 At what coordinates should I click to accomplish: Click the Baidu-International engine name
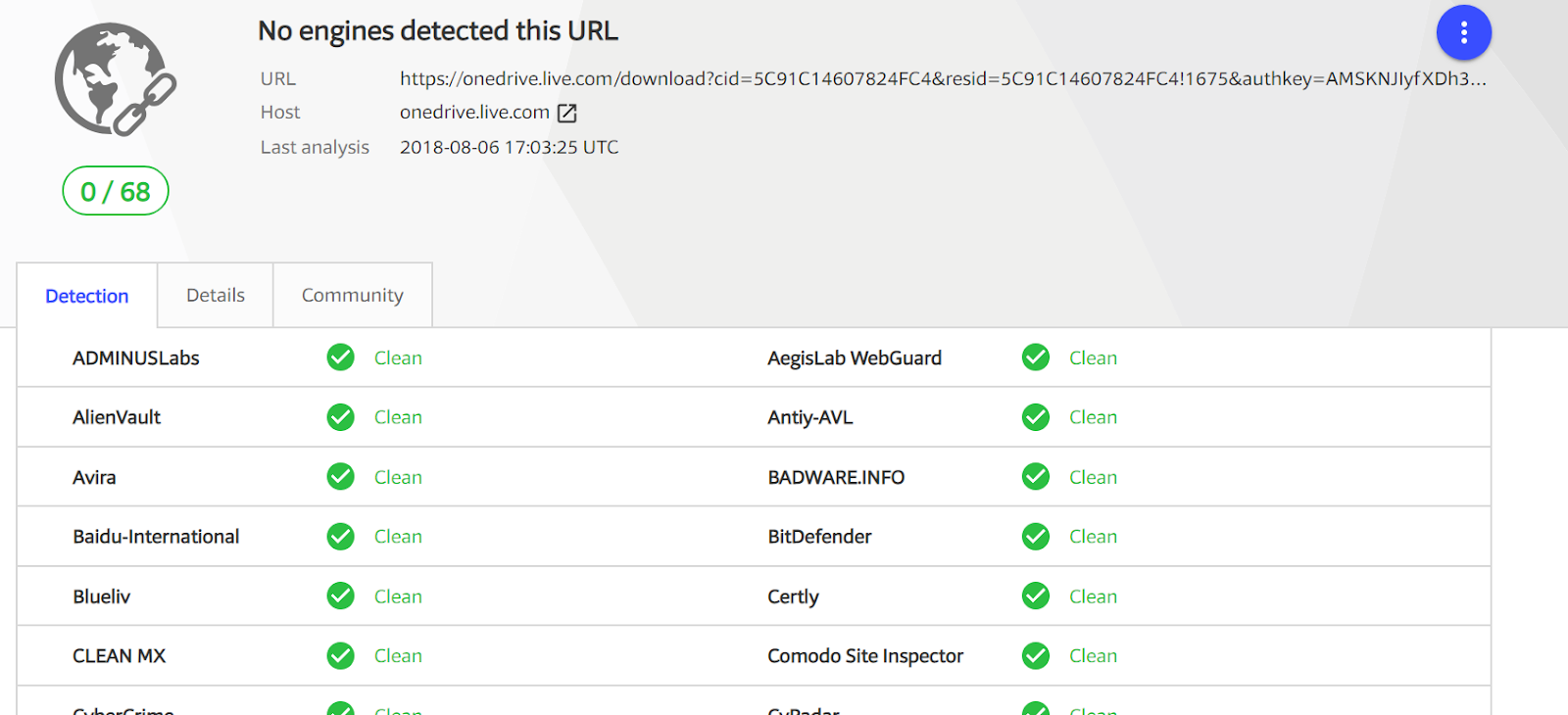point(156,537)
